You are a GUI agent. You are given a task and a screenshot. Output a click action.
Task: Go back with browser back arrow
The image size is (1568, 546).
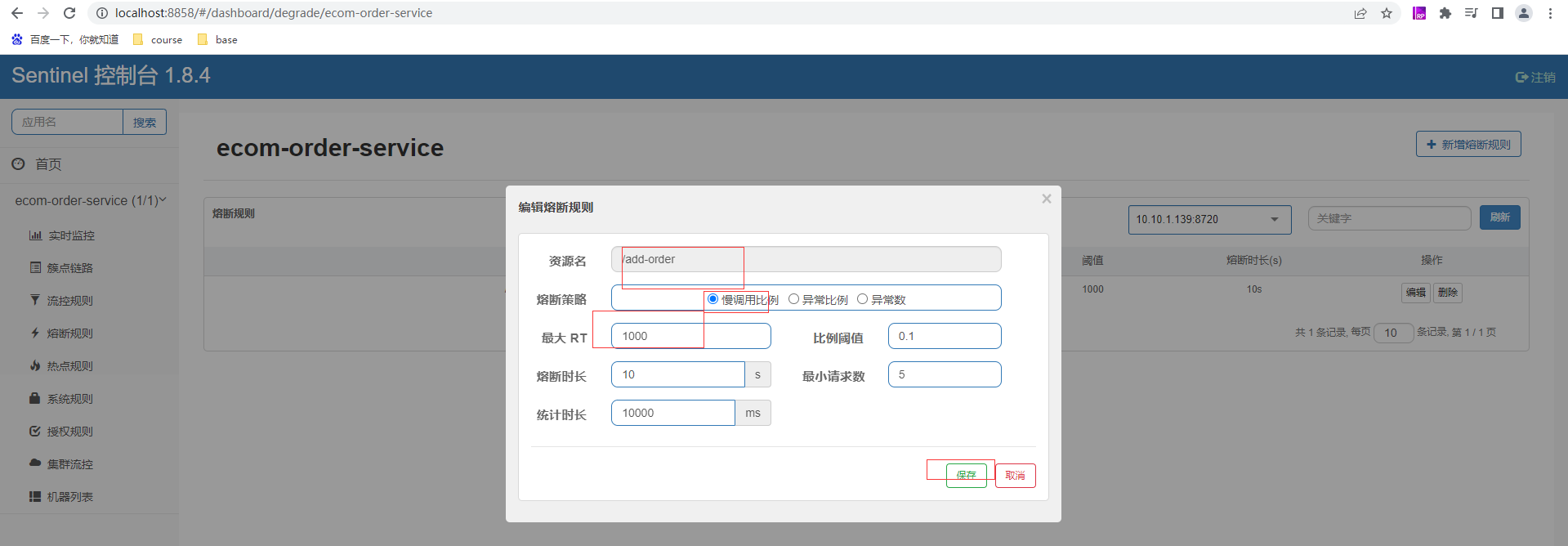pyautogui.click(x=17, y=13)
